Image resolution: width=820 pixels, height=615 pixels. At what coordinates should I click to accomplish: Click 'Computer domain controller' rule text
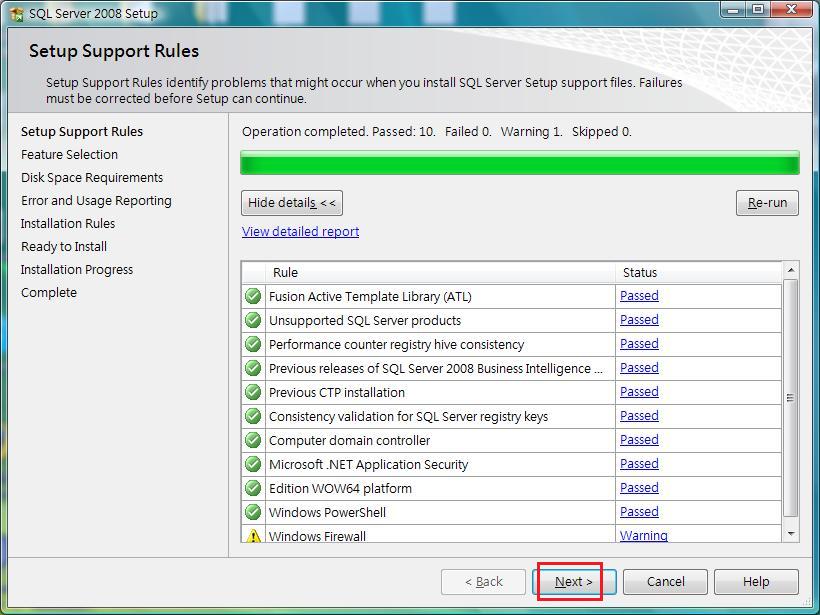349,441
